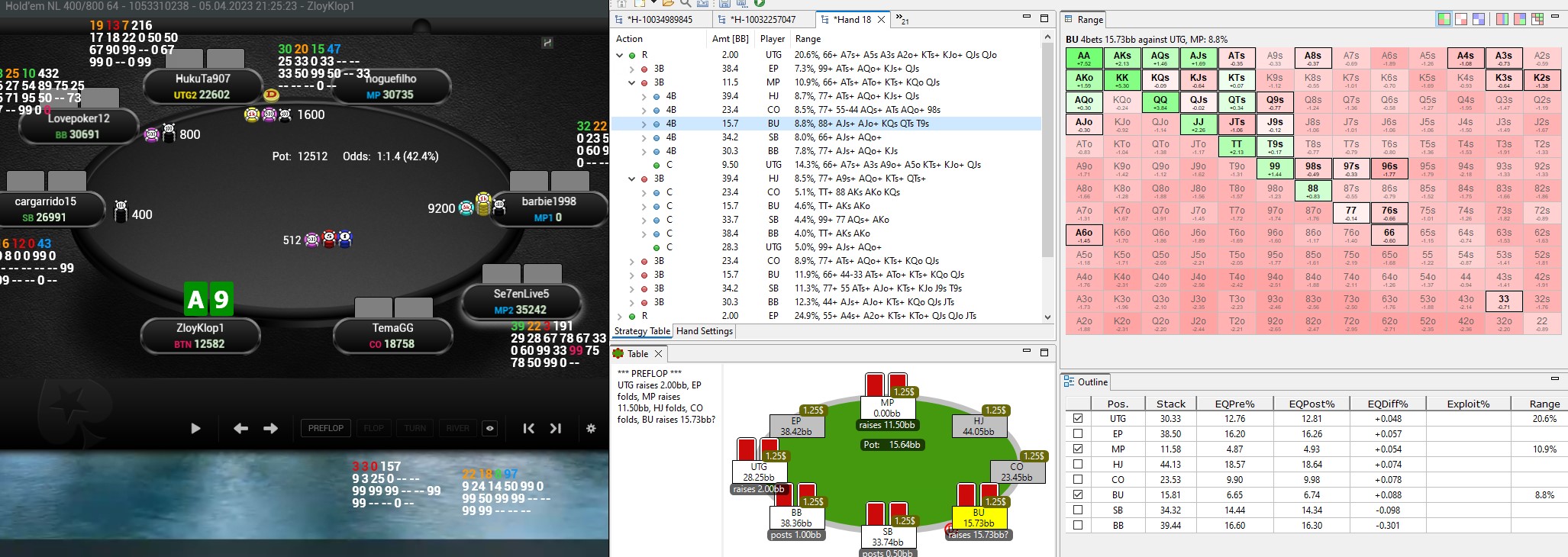Click the 76s cell in range grid
Viewport: 1568px width, 557px height.
1389,214
